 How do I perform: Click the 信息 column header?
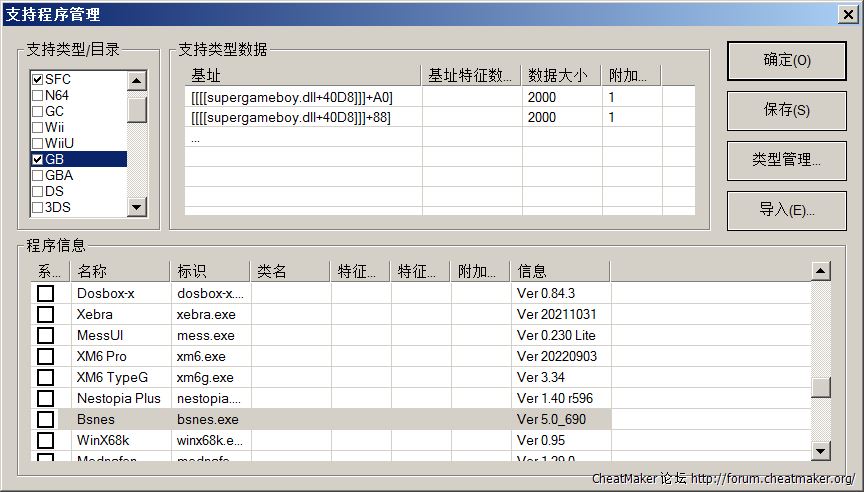point(560,271)
